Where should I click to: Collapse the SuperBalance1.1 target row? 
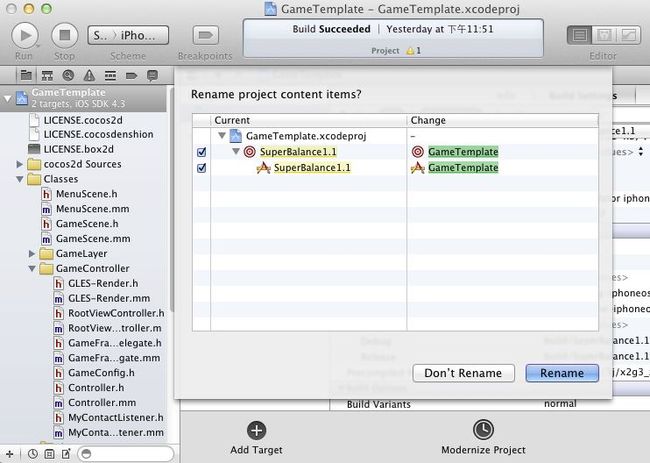pos(236,151)
